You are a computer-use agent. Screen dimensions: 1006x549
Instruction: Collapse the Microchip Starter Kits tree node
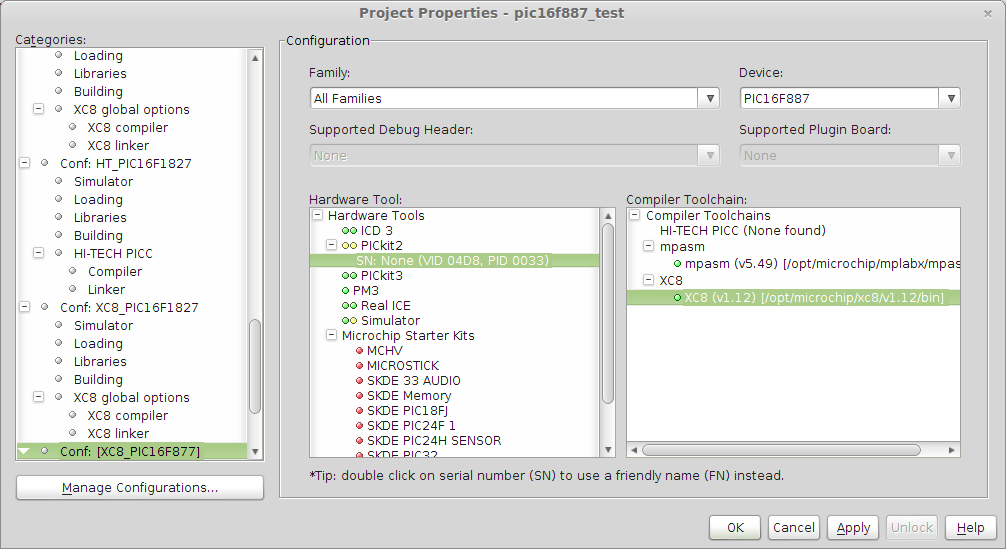coord(332,336)
